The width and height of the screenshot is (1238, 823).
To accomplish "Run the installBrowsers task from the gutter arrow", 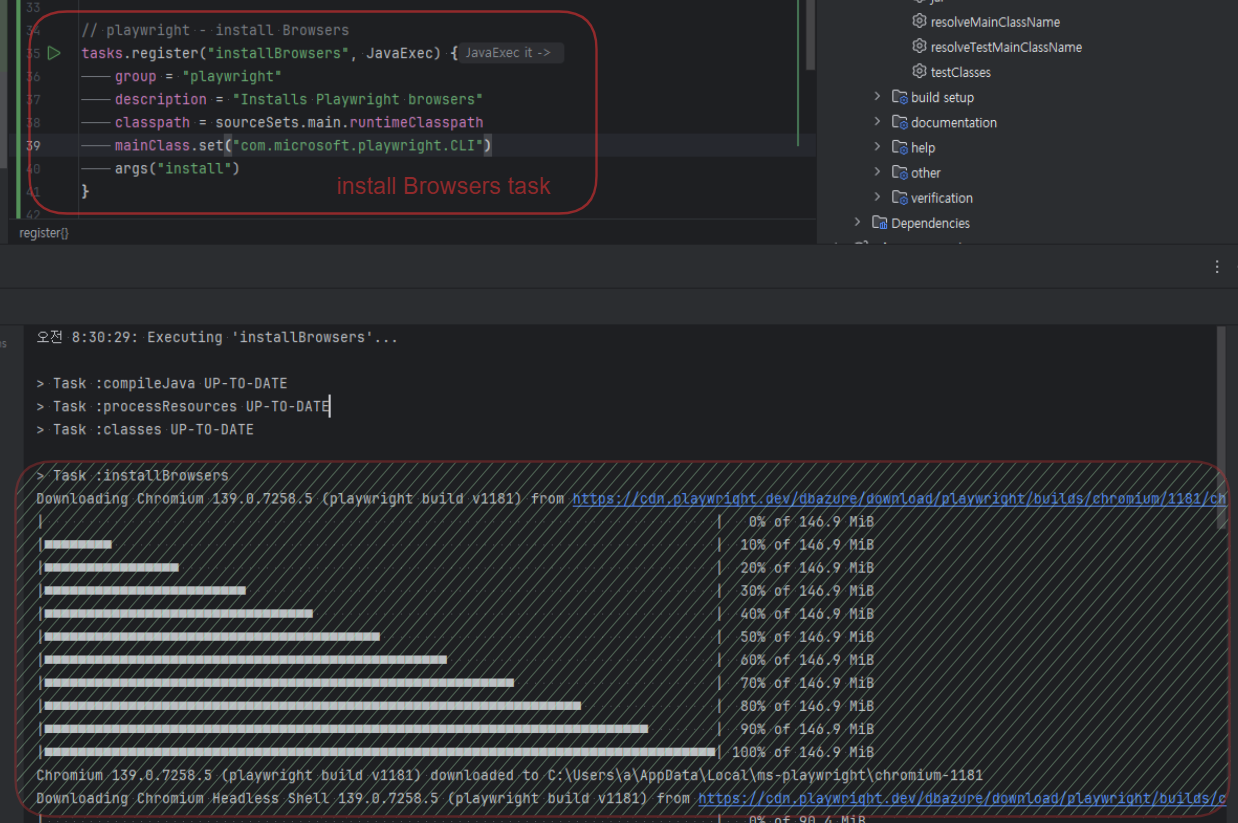I will click(x=54, y=53).
